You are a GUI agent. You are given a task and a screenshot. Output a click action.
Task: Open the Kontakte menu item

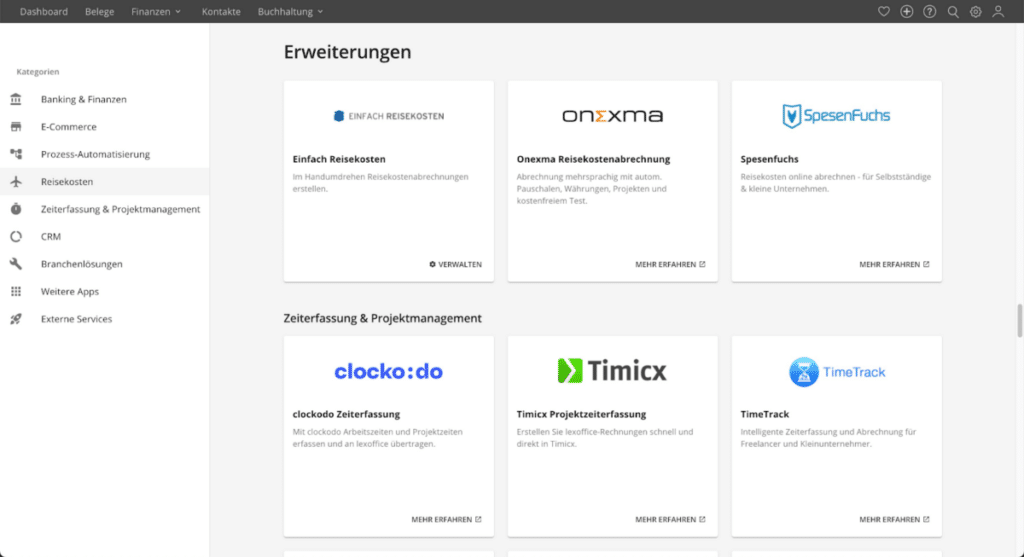(221, 11)
